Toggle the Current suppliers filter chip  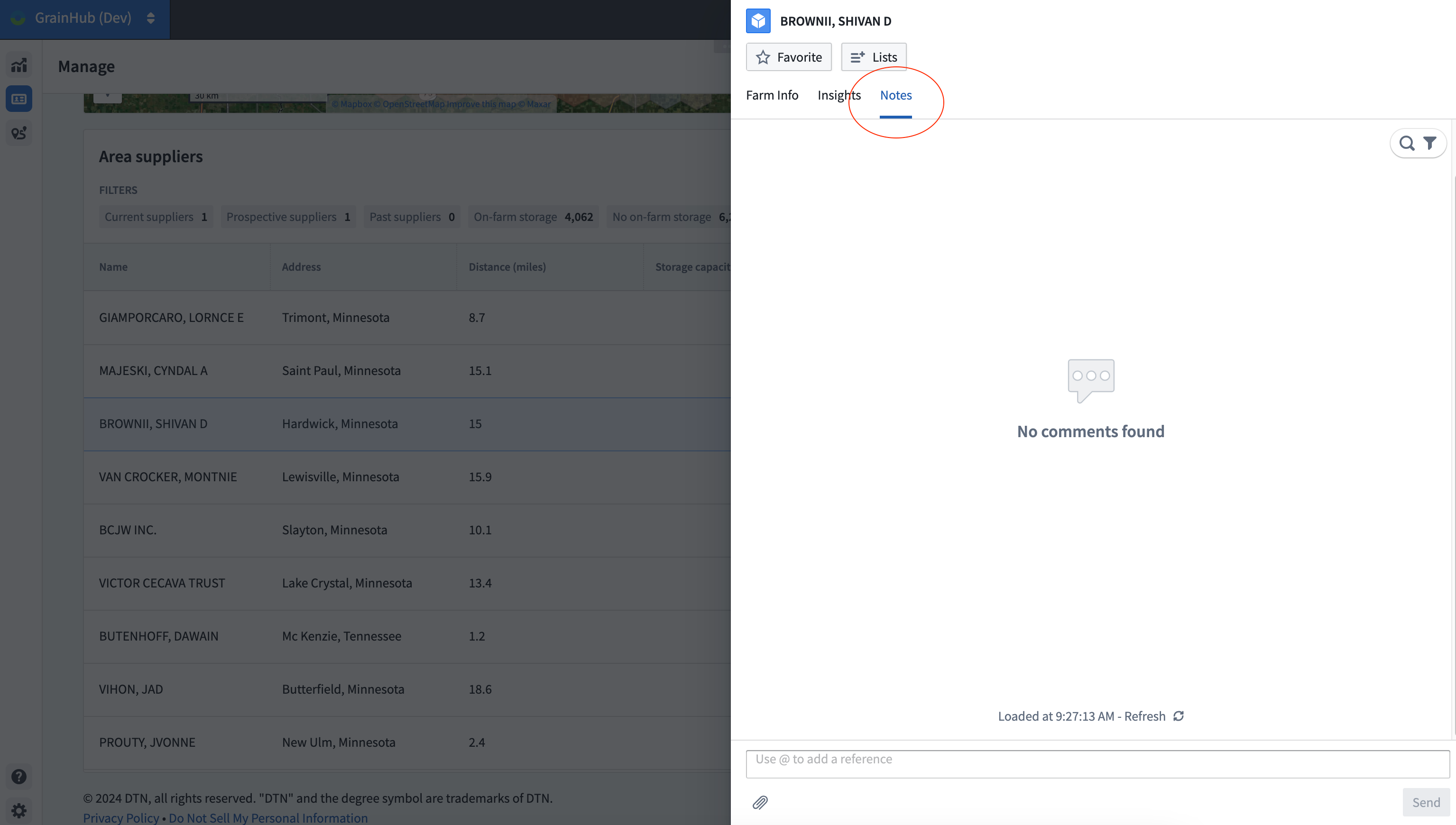(x=156, y=217)
